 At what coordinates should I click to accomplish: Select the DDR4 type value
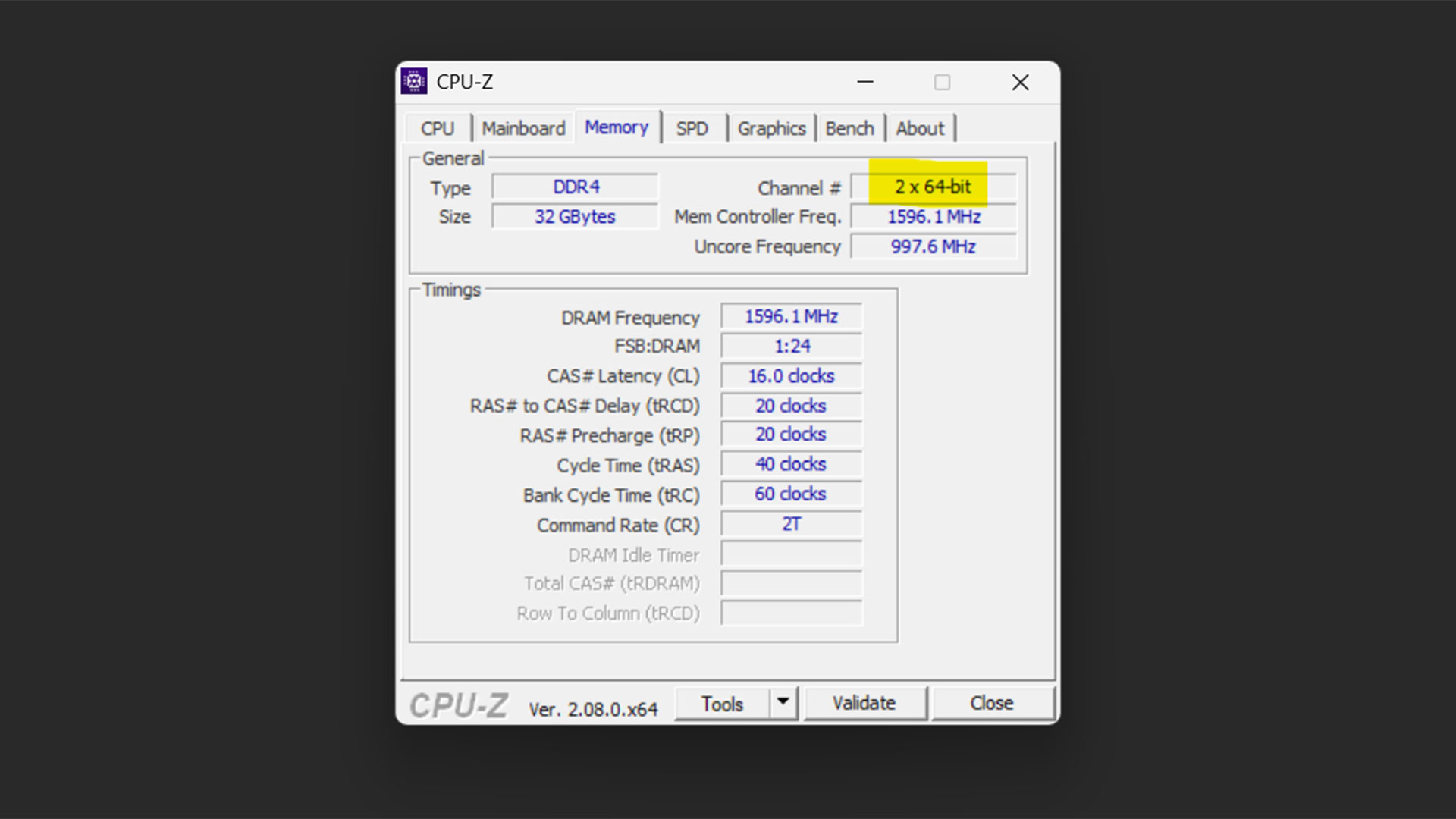click(x=576, y=187)
